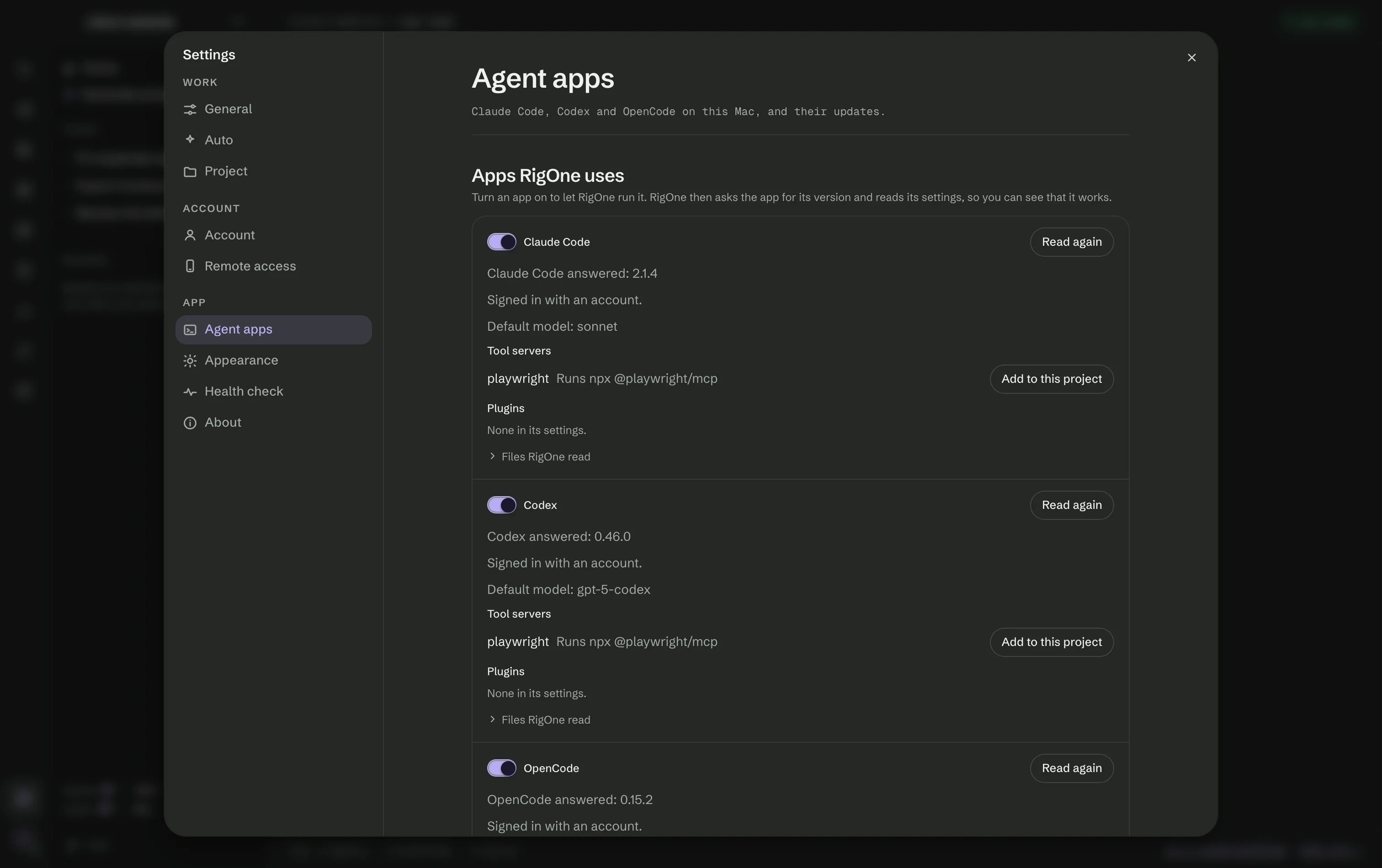Add Codex's playwright server to this project
Screen dimensions: 1382x868
[x=1052, y=642]
